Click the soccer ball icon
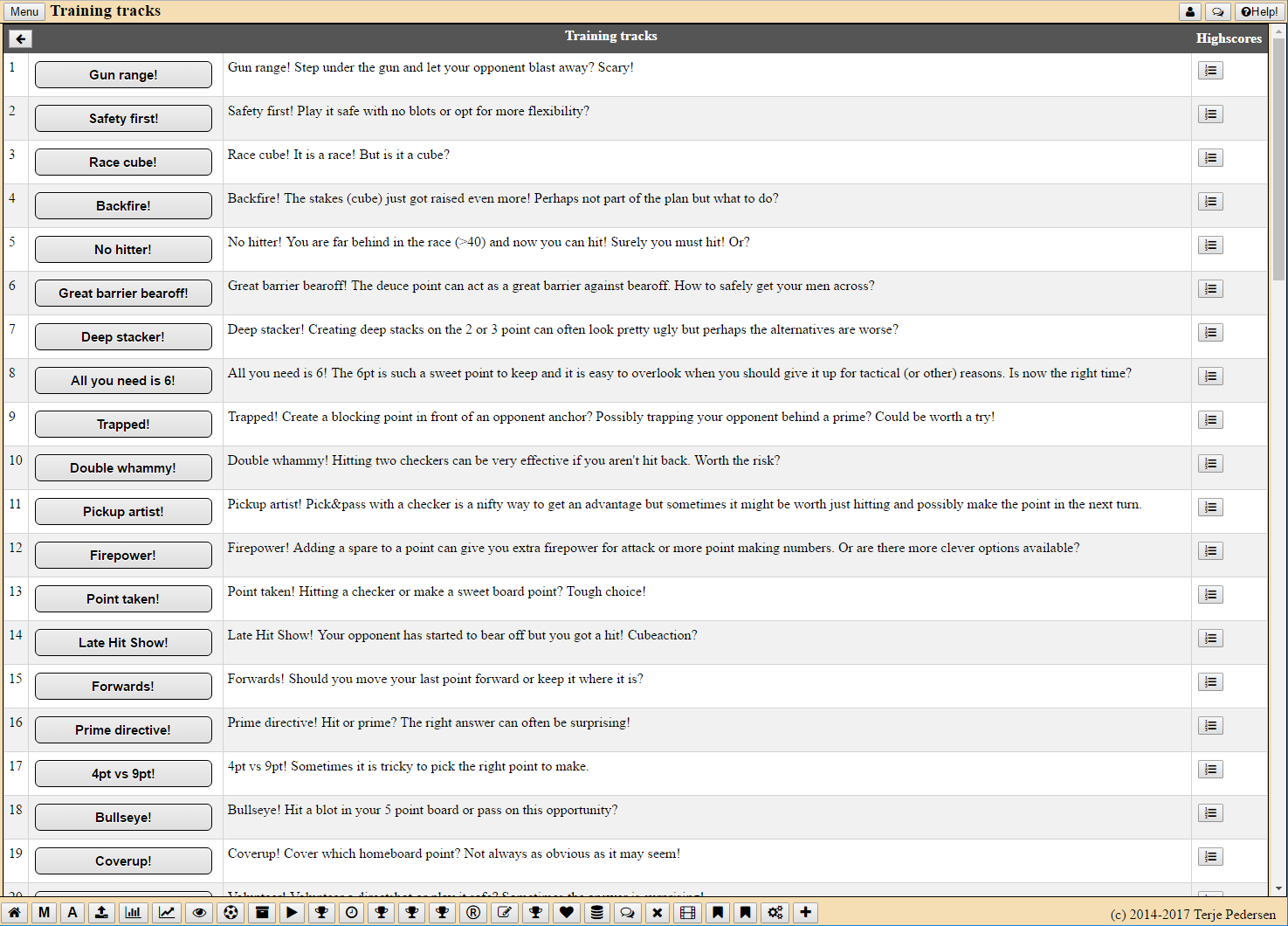Image resolution: width=1288 pixels, height=926 pixels. (231, 913)
